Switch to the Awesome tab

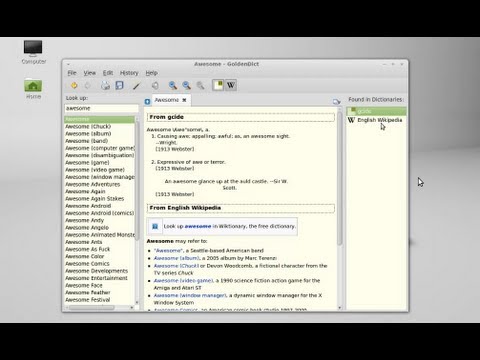coord(167,100)
